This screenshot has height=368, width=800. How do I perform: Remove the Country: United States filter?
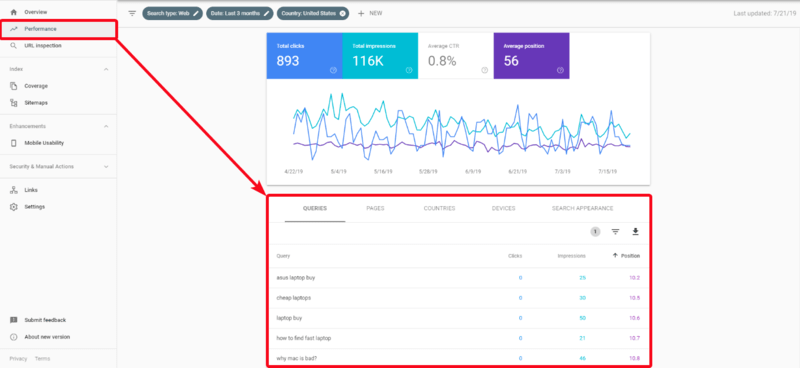pyautogui.click(x=342, y=13)
